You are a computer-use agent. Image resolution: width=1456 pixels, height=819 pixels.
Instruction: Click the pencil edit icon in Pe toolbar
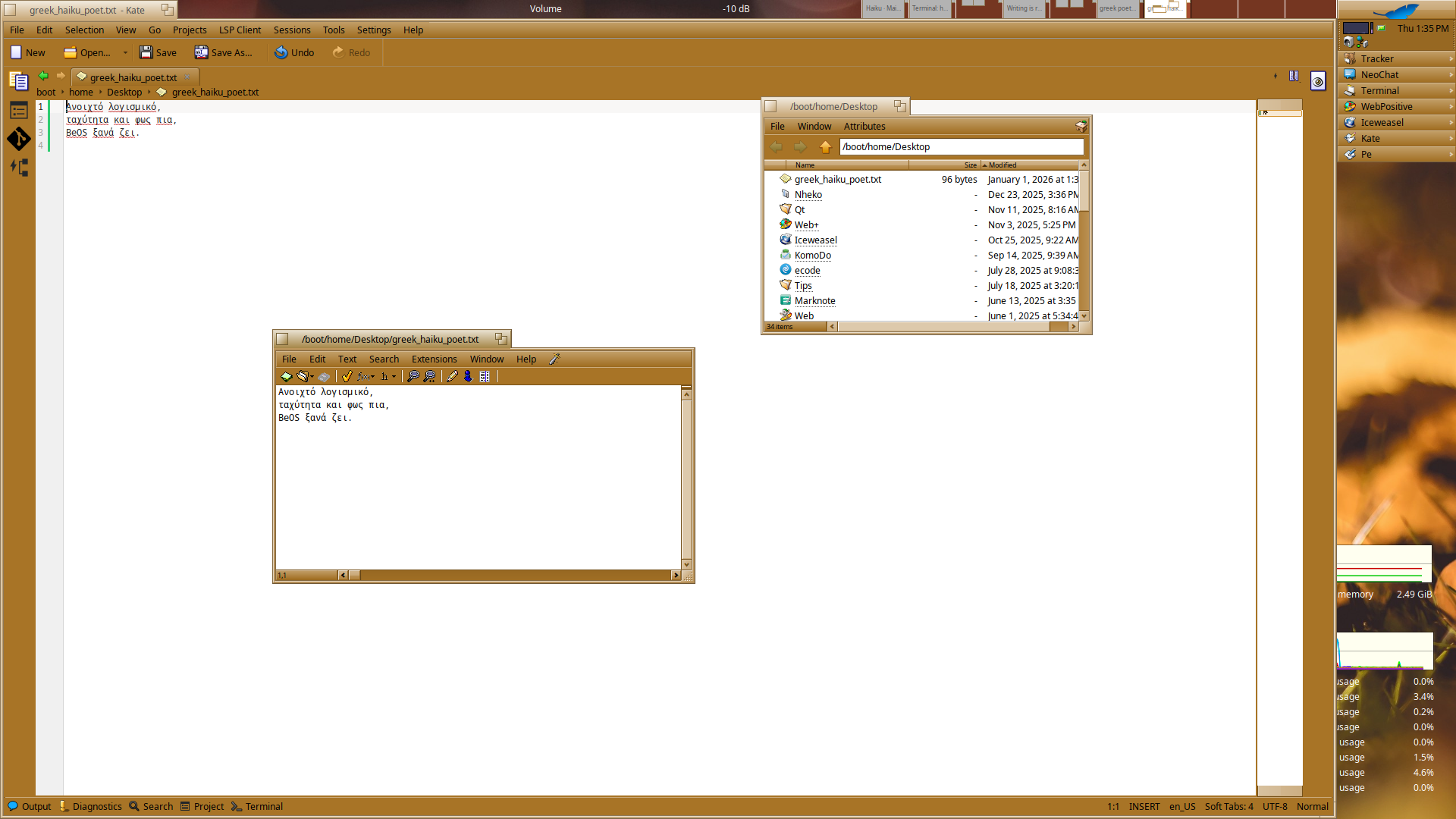tap(452, 376)
